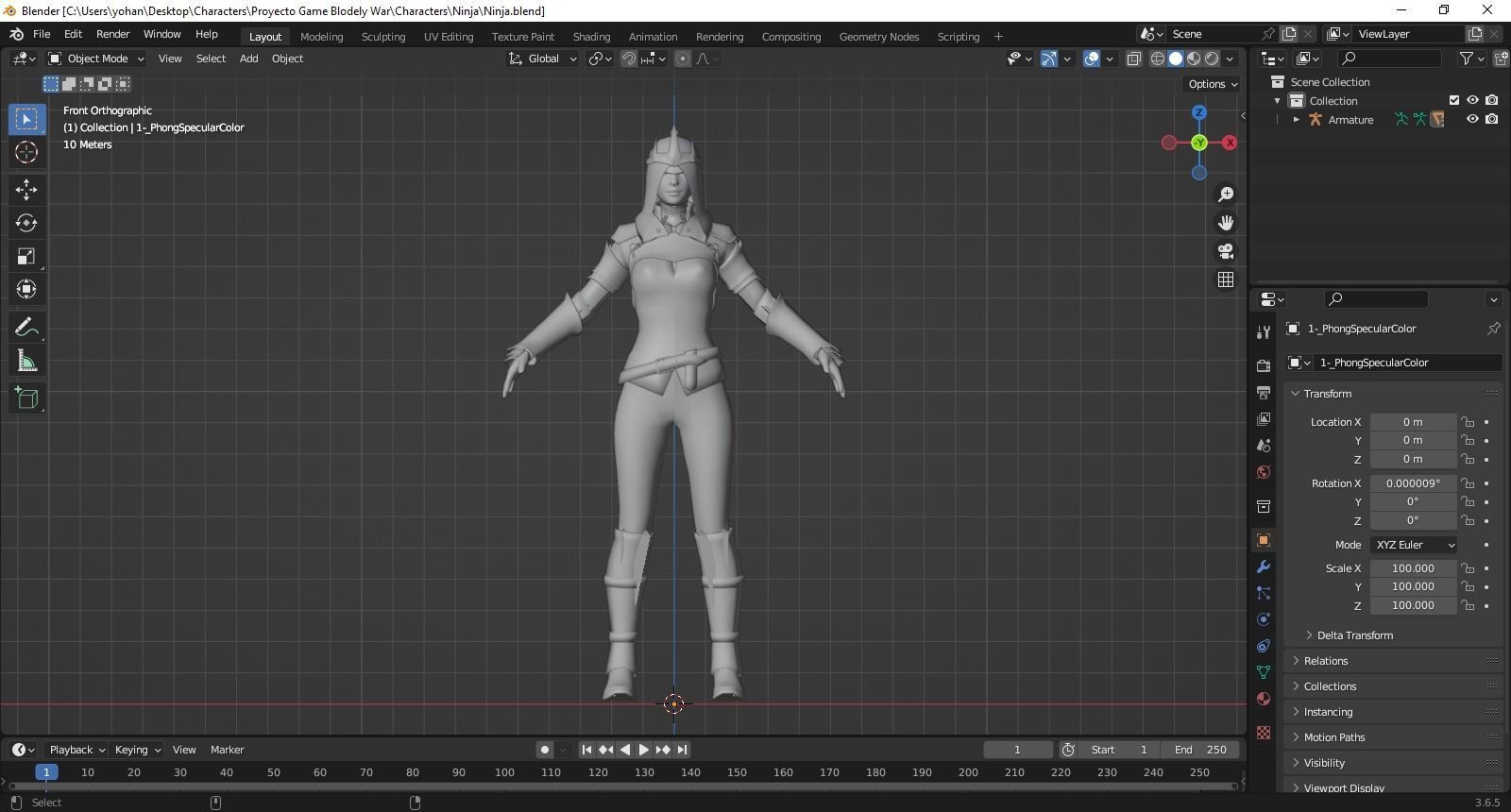The height and width of the screenshot is (812, 1511).
Task: Toggle the Scale Y lock
Action: 1468,586
